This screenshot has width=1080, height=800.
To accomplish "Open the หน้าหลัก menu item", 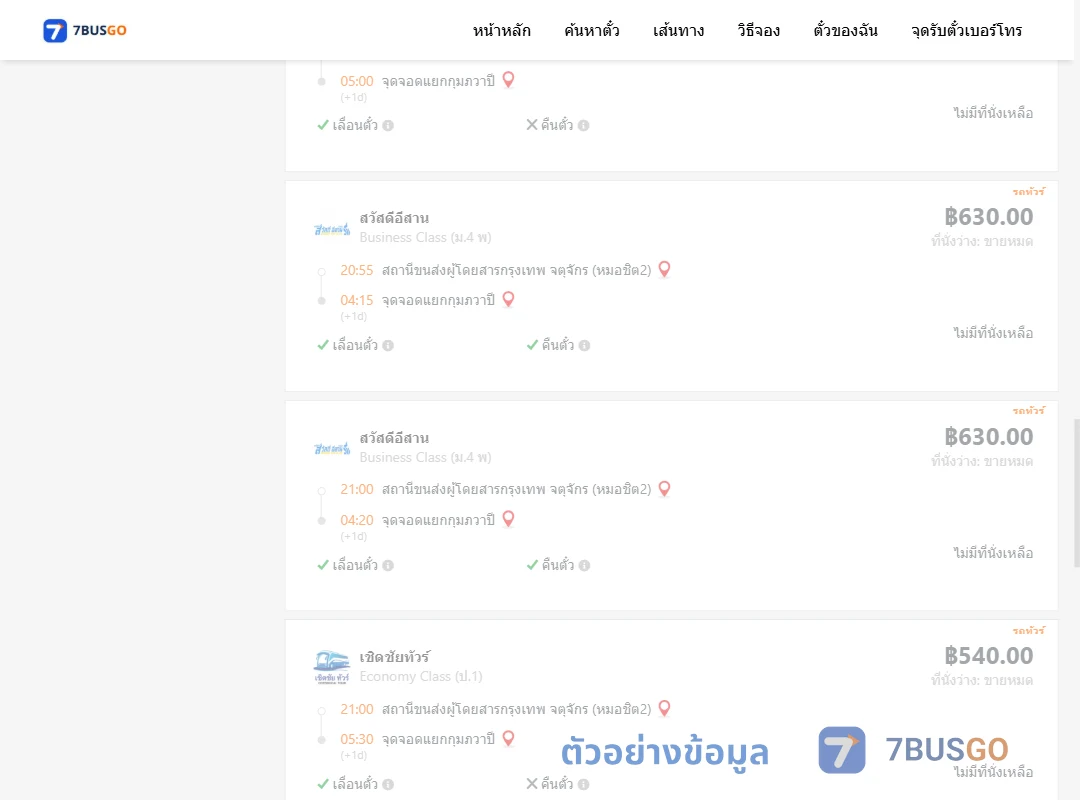I will 501,30.
